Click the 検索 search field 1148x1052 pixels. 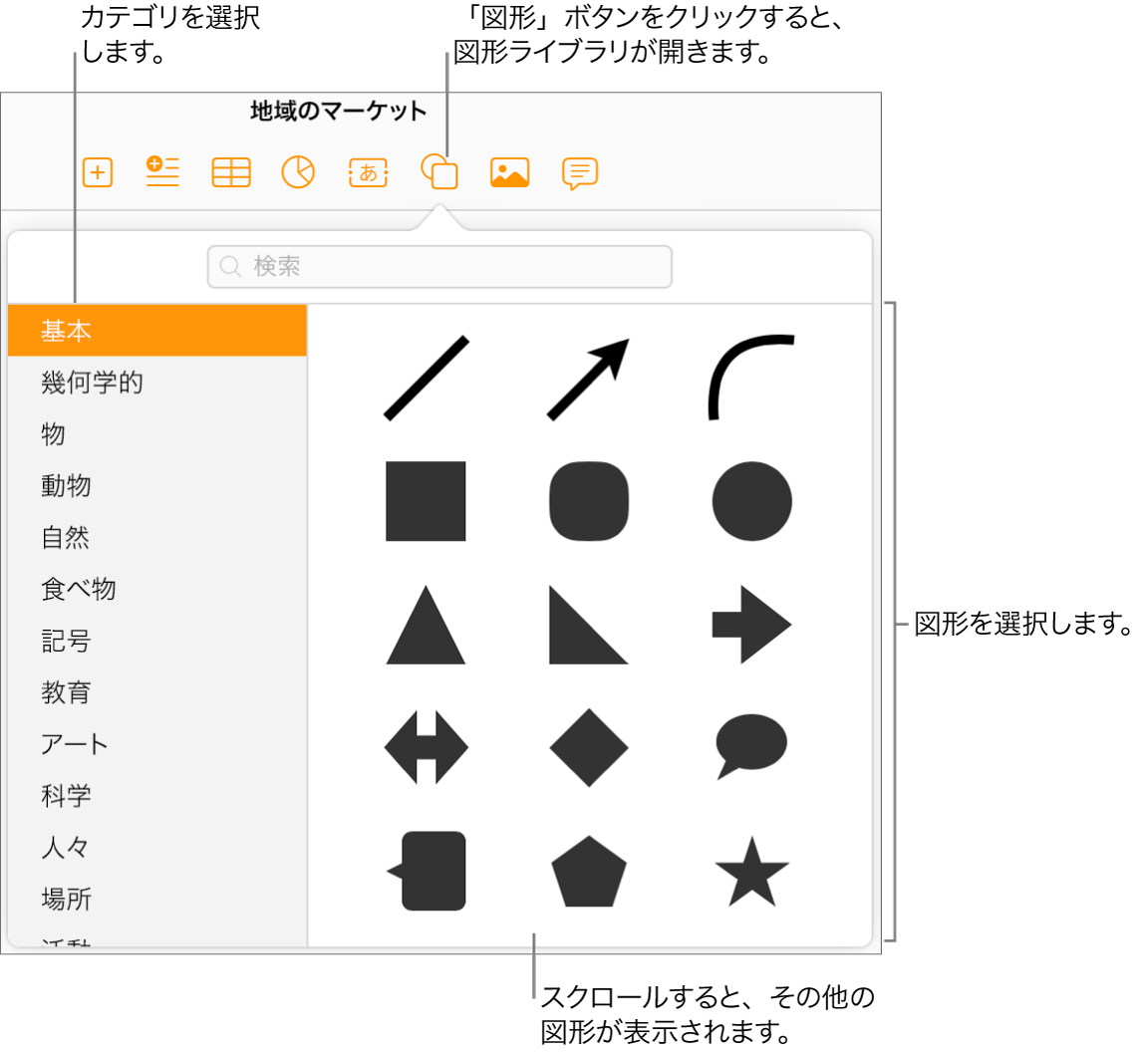[x=439, y=266]
